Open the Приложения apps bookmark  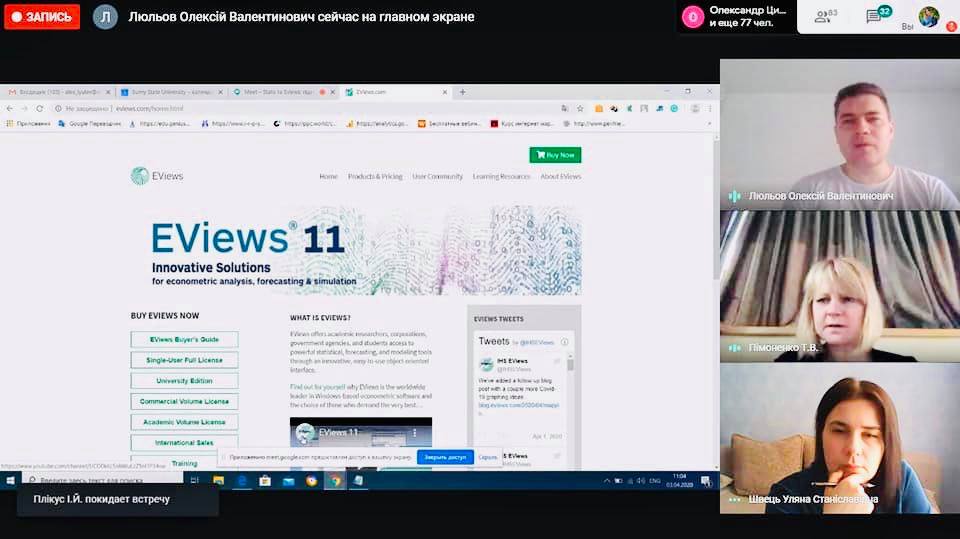pyautogui.click(x=28, y=124)
